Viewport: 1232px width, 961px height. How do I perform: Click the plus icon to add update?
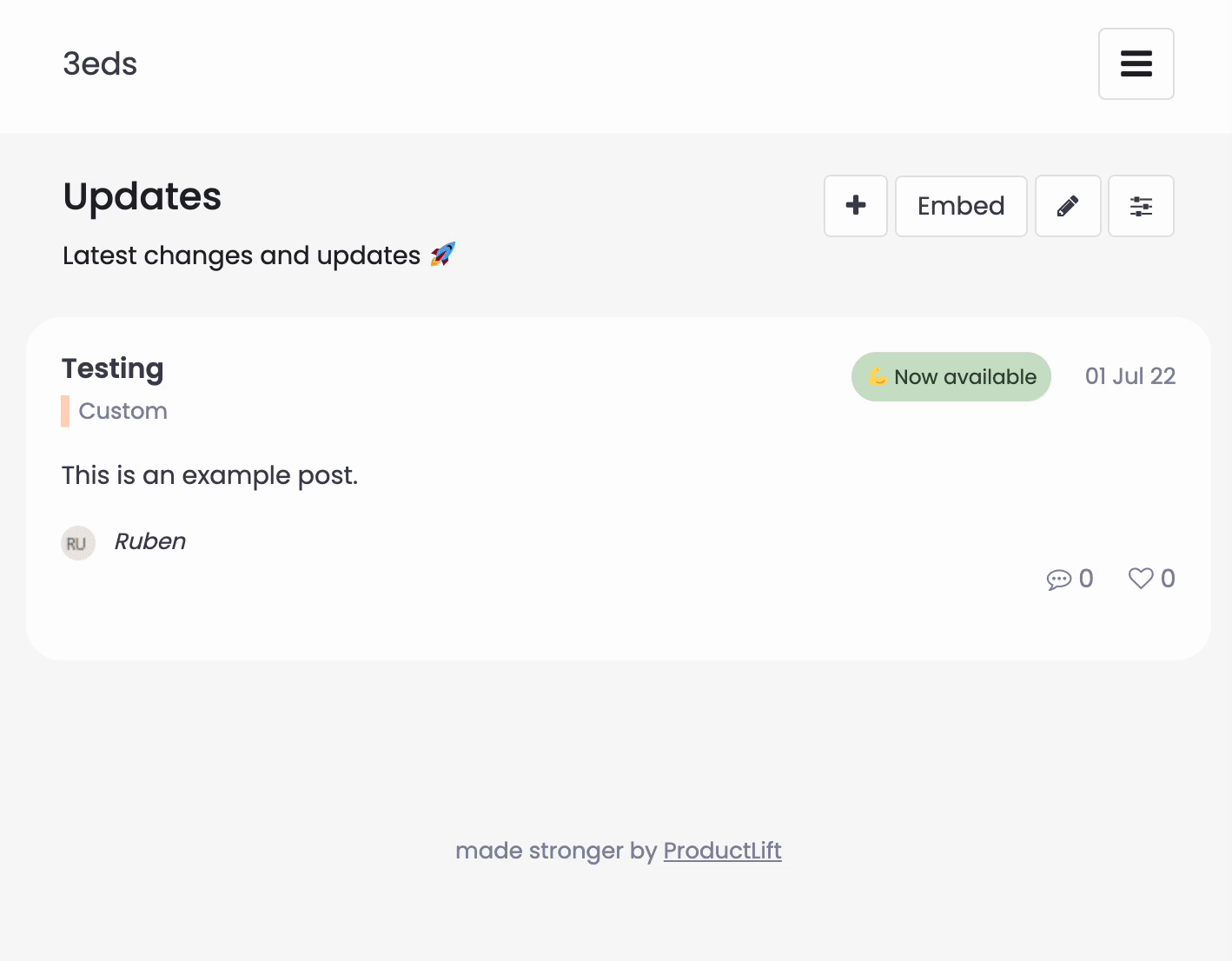(856, 206)
